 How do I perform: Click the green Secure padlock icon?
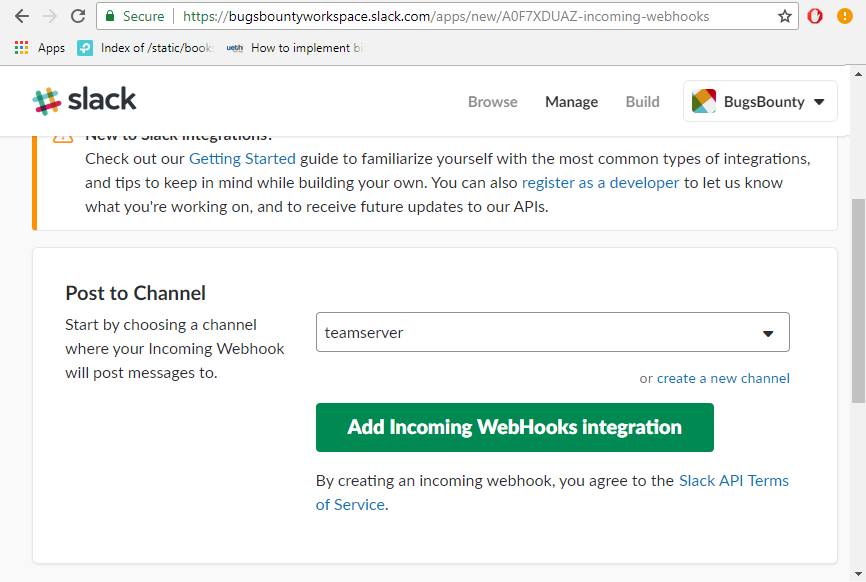tap(110, 16)
